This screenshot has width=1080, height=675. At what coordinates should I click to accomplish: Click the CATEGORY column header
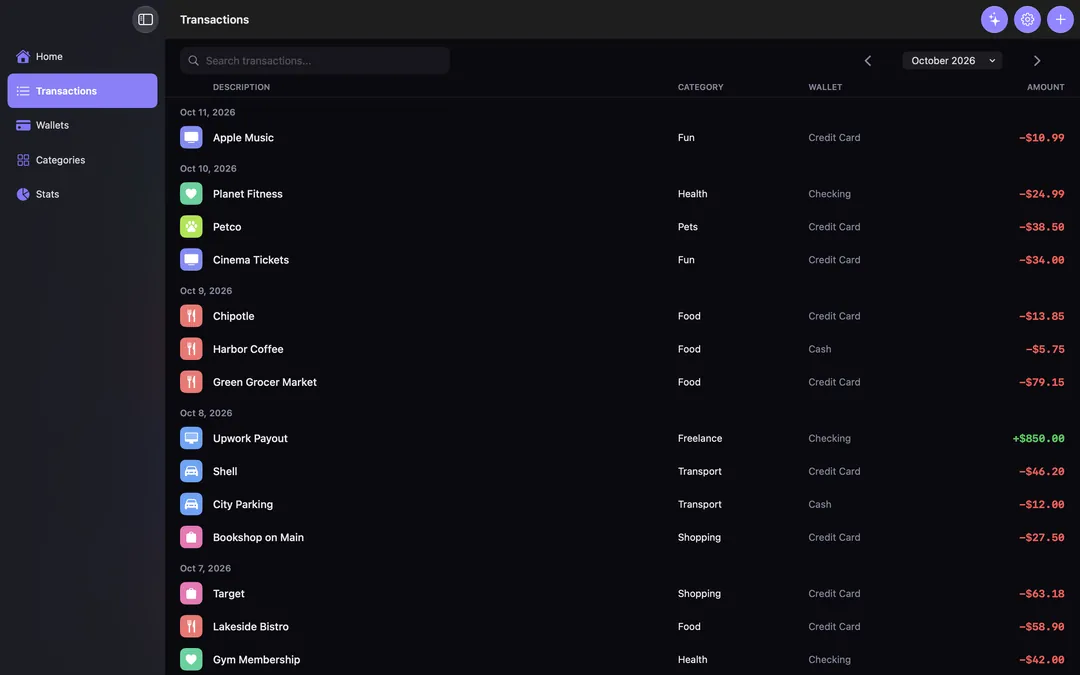[x=700, y=87]
